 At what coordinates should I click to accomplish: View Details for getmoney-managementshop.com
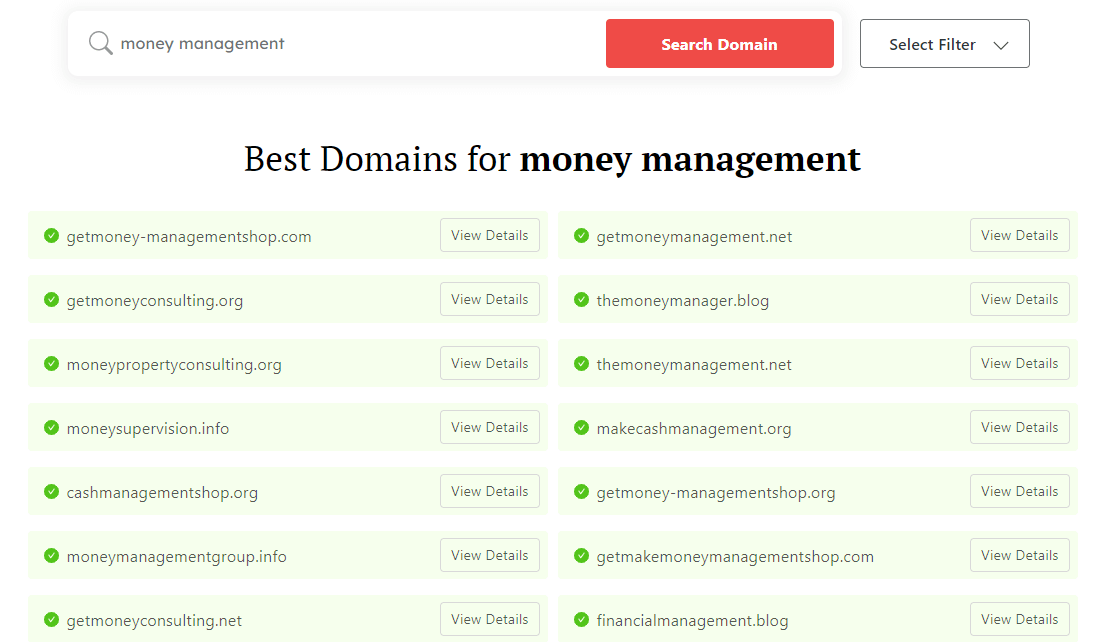[489, 235]
